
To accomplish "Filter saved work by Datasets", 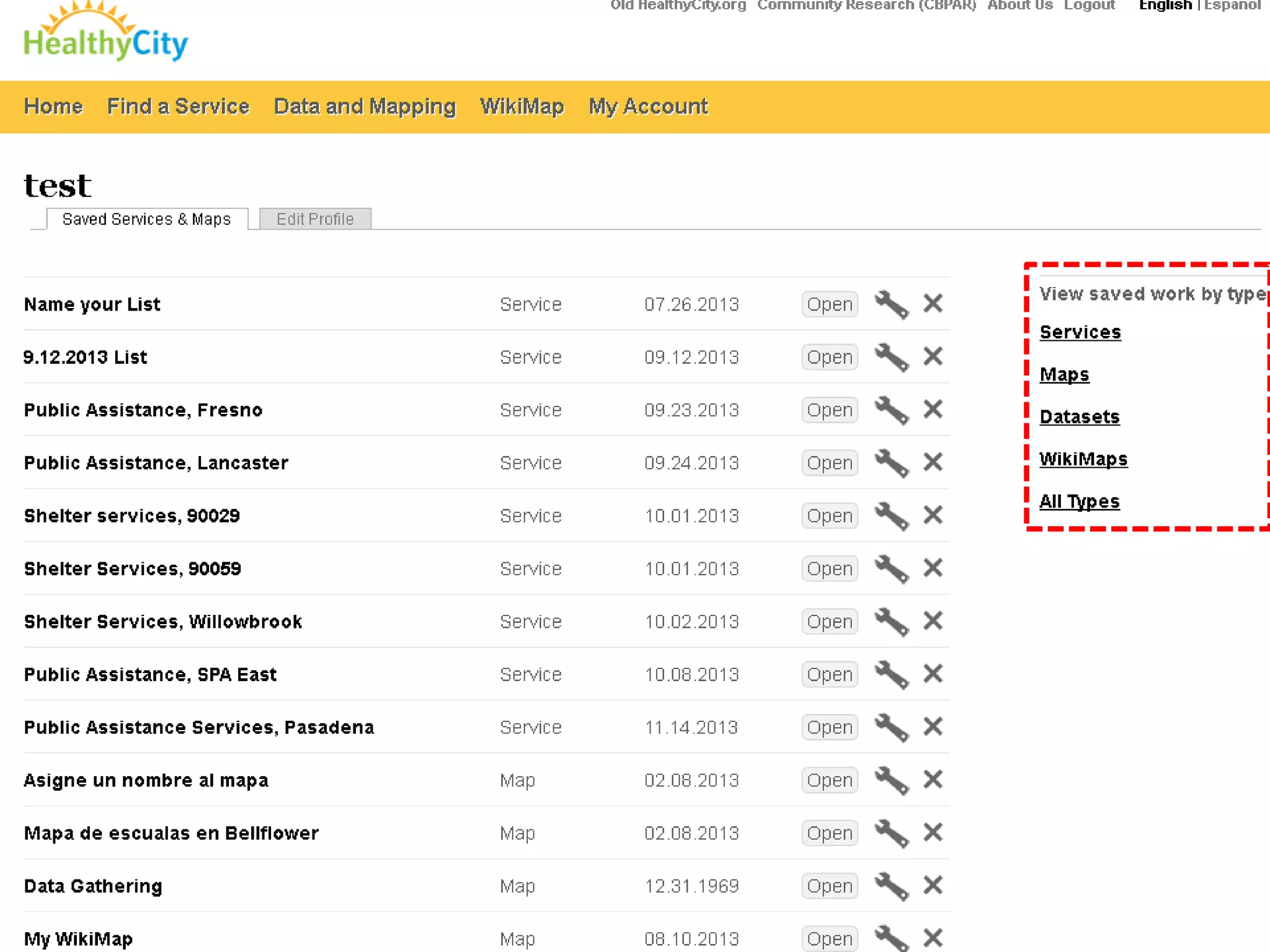I will click(1079, 416).
